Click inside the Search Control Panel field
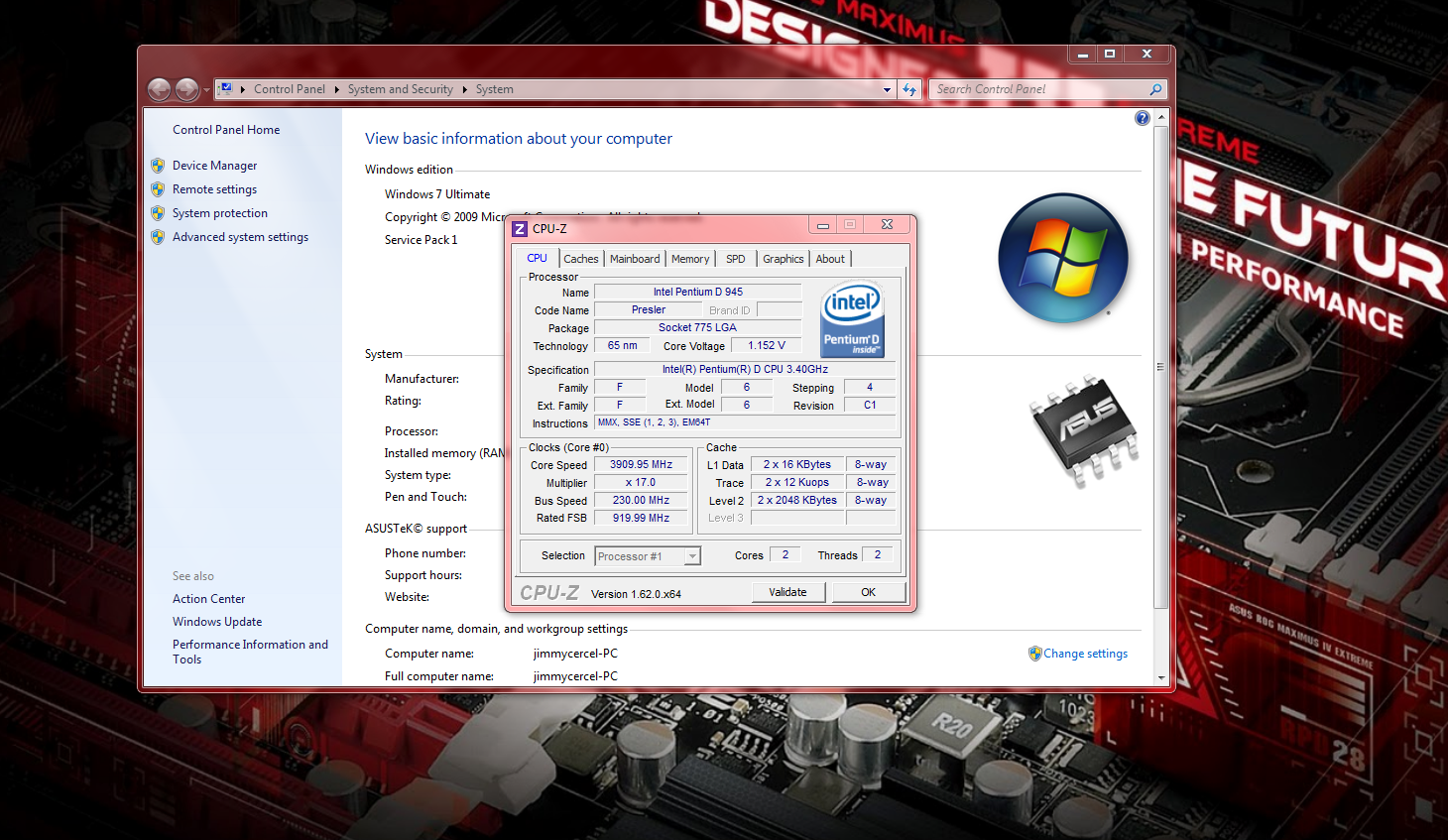Image resolution: width=1448 pixels, height=840 pixels. pyautogui.click(x=1031, y=89)
